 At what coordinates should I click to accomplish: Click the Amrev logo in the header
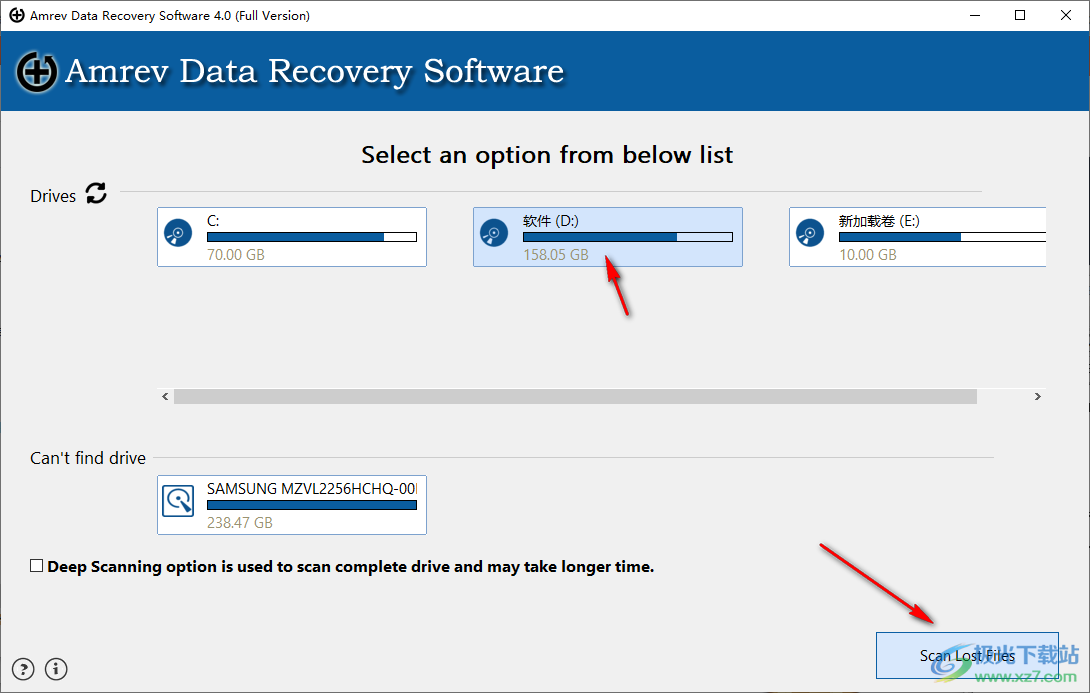click(36, 71)
